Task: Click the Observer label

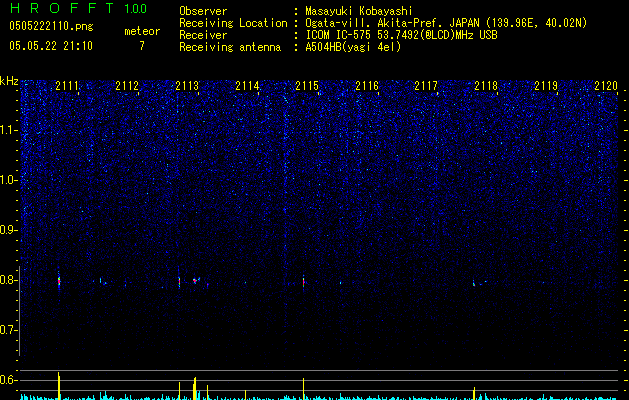Action: pos(203,11)
